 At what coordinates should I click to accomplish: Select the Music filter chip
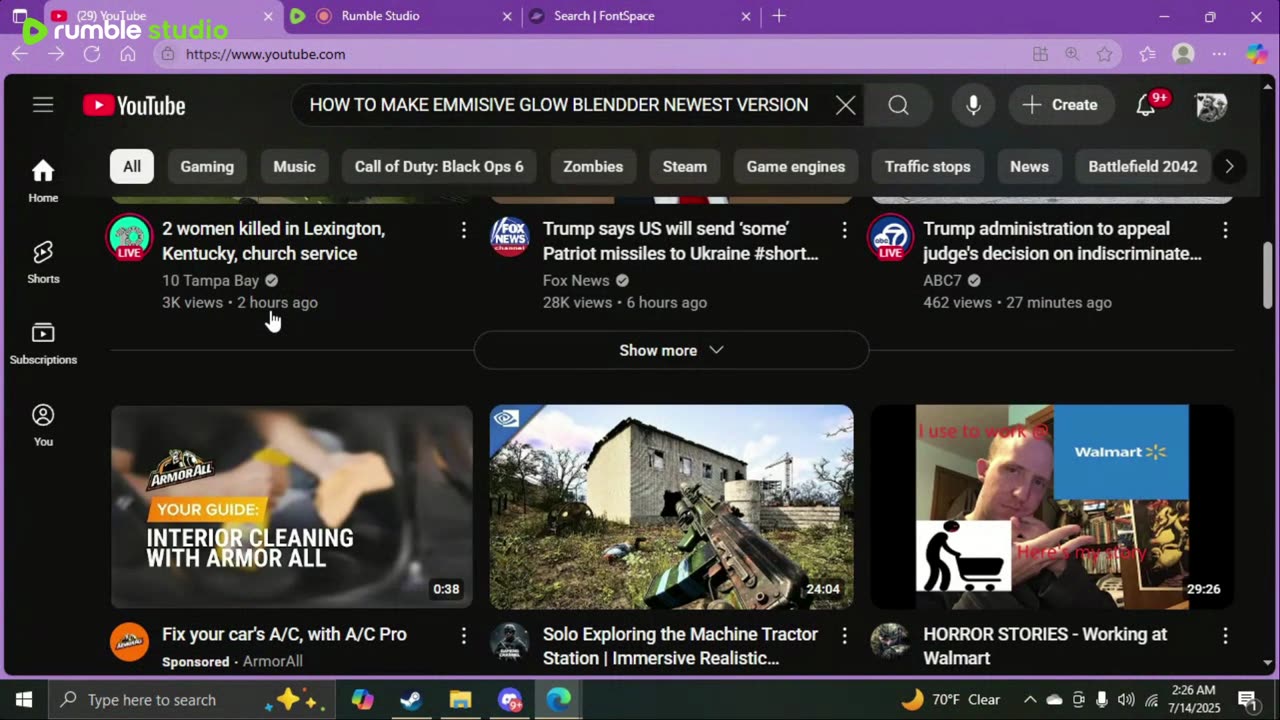coord(294,167)
